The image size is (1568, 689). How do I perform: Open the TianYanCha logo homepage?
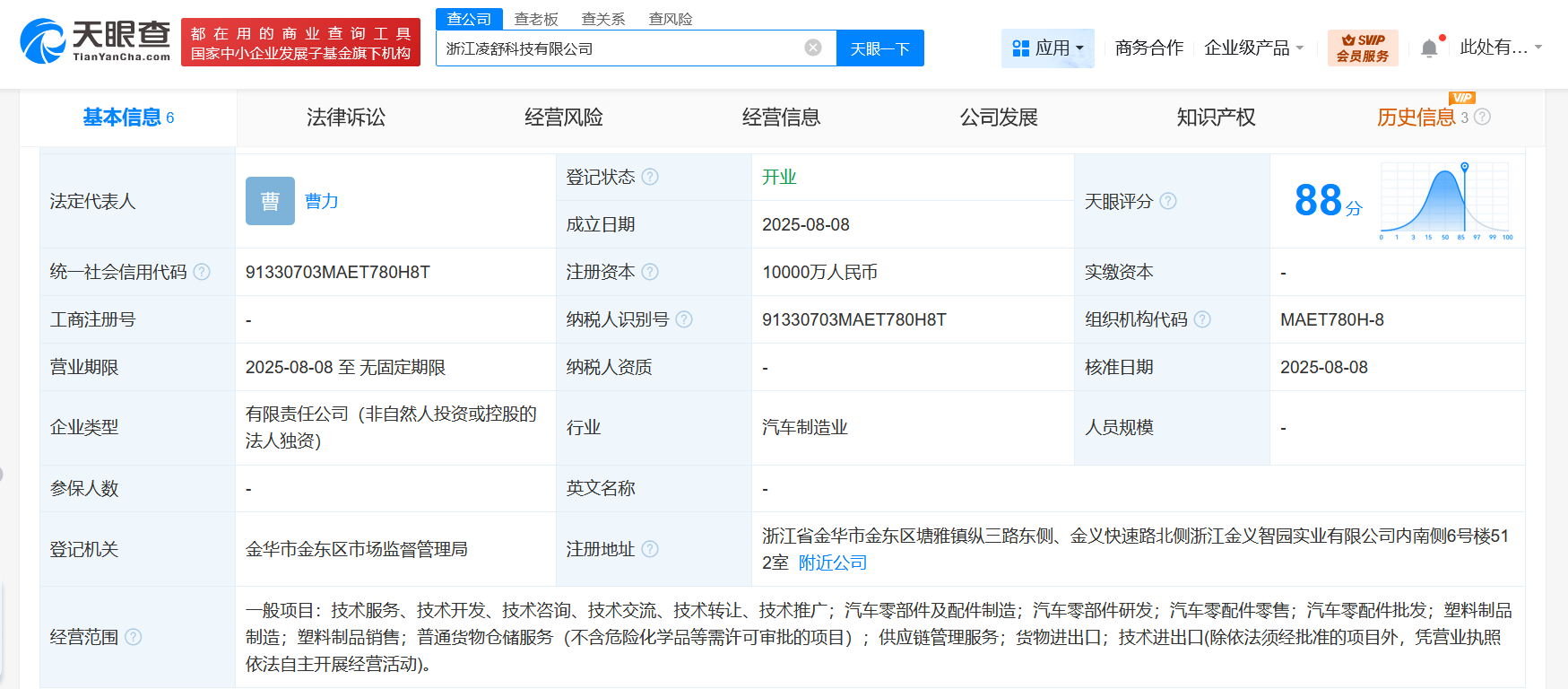(x=95, y=41)
